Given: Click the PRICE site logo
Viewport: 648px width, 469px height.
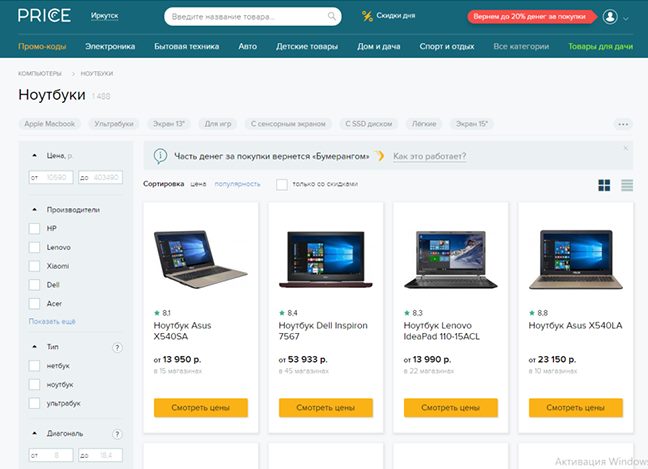Looking at the screenshot, I should (44, 16).
